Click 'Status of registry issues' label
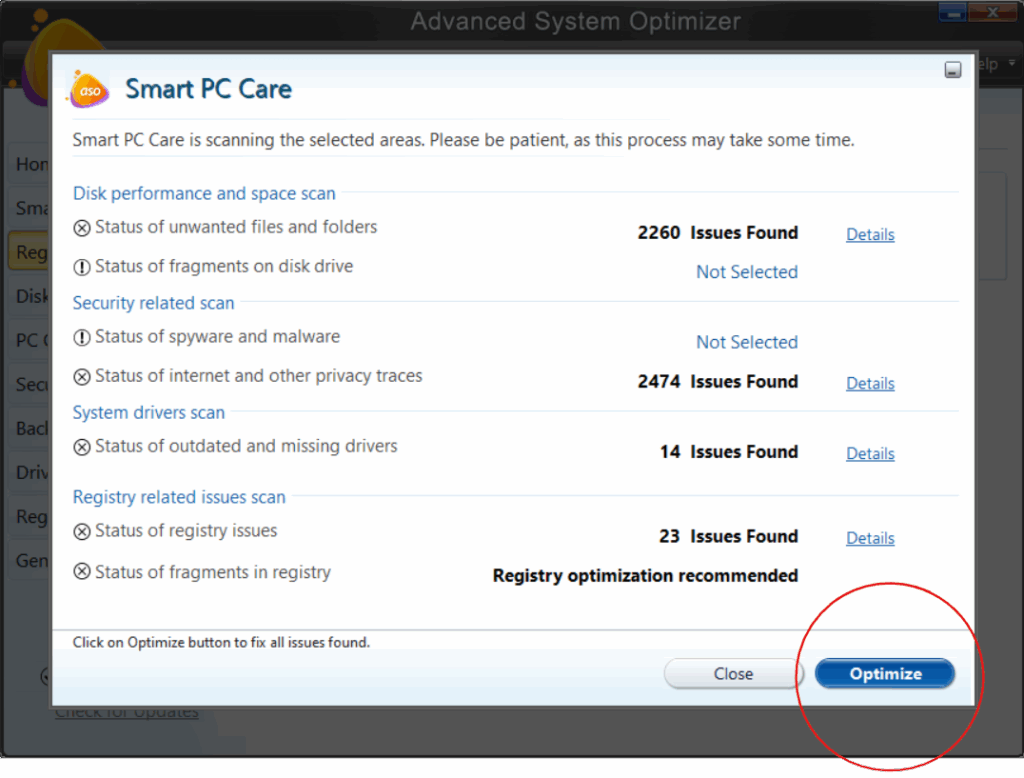 186,530
